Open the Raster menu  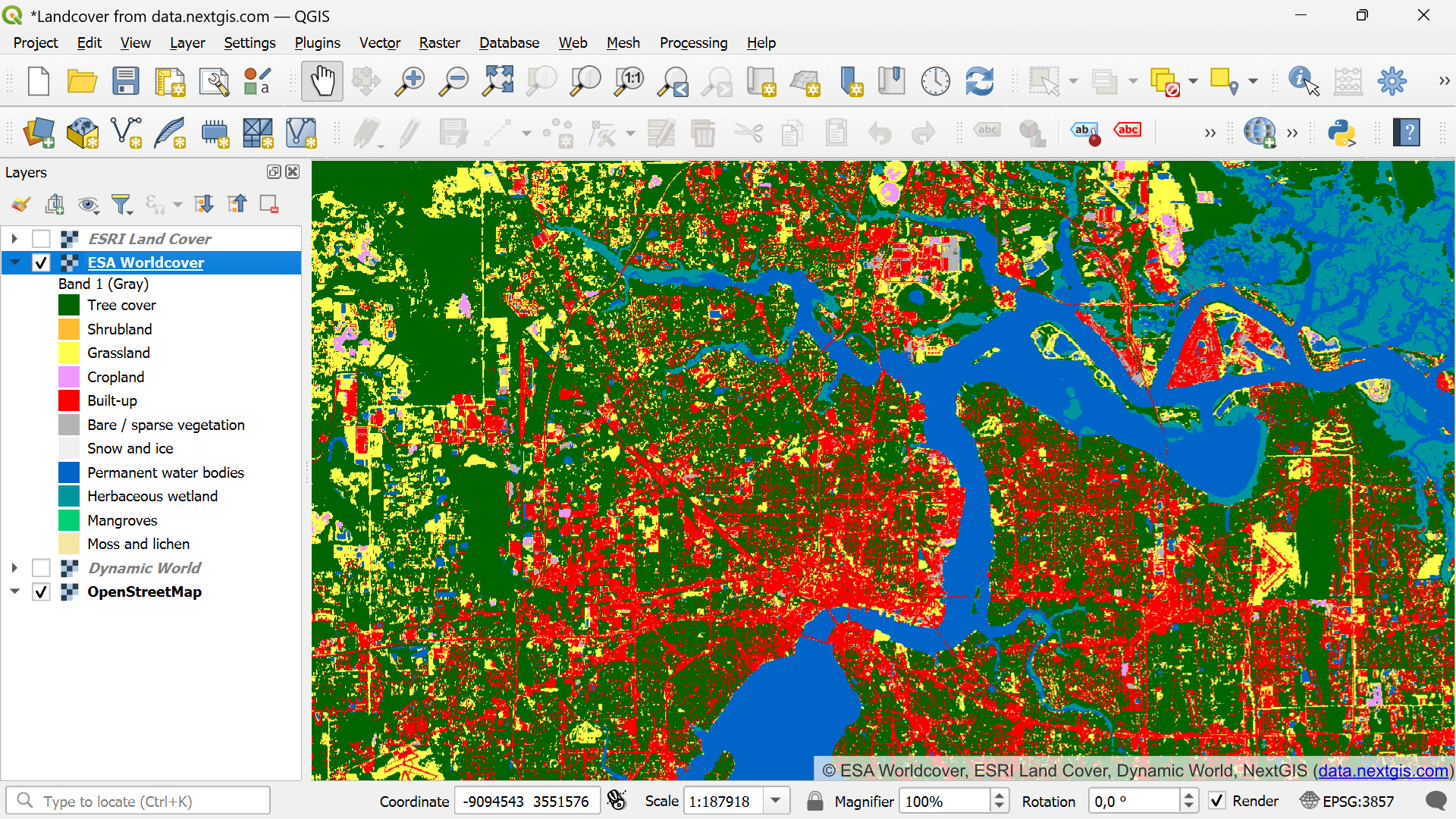(440, 43)
